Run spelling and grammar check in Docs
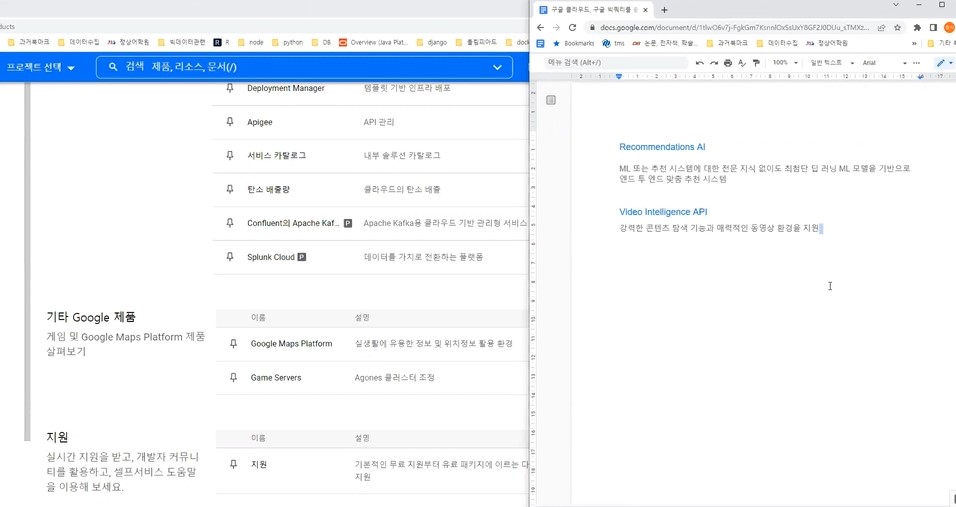 pos(742,63)
